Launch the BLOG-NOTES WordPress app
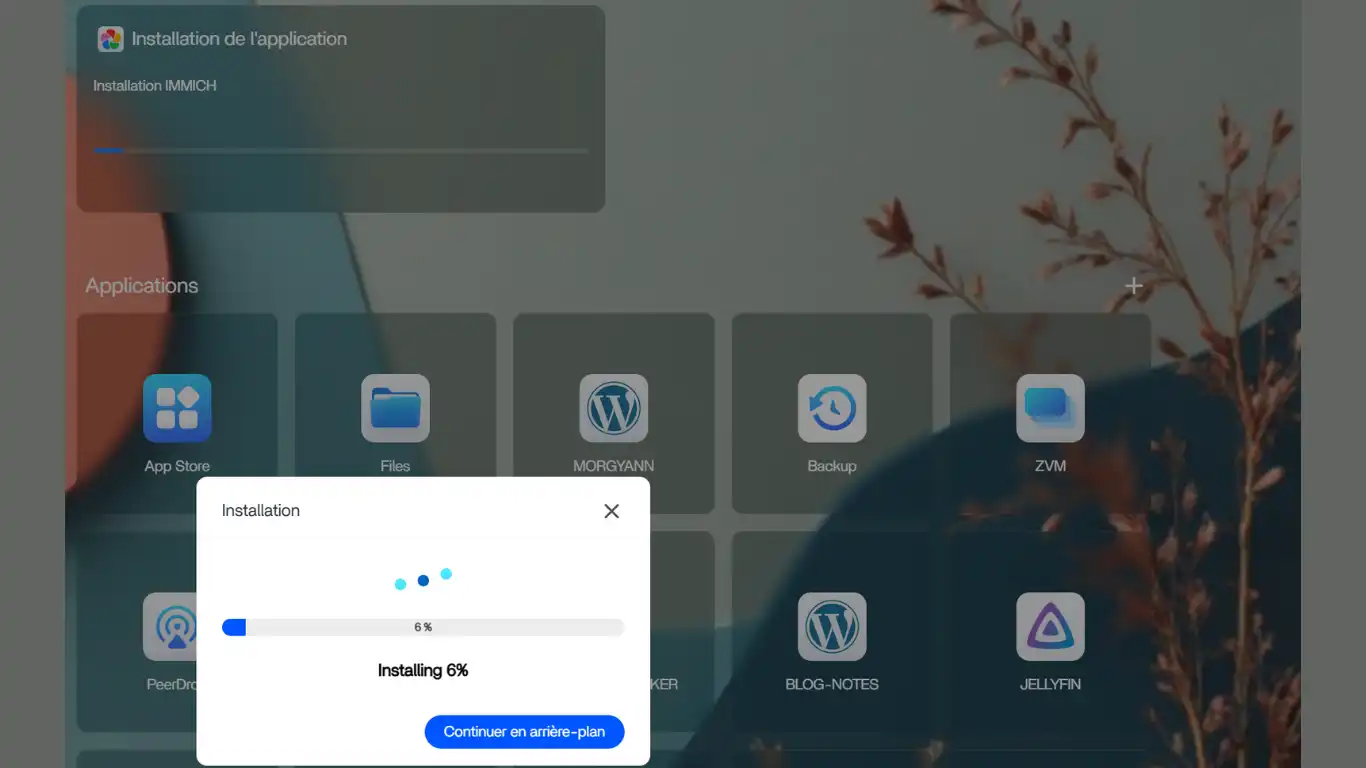Image resolution: width=1366 pixels, height=768 pixels. pyautogui.click(x=831, y=627)
